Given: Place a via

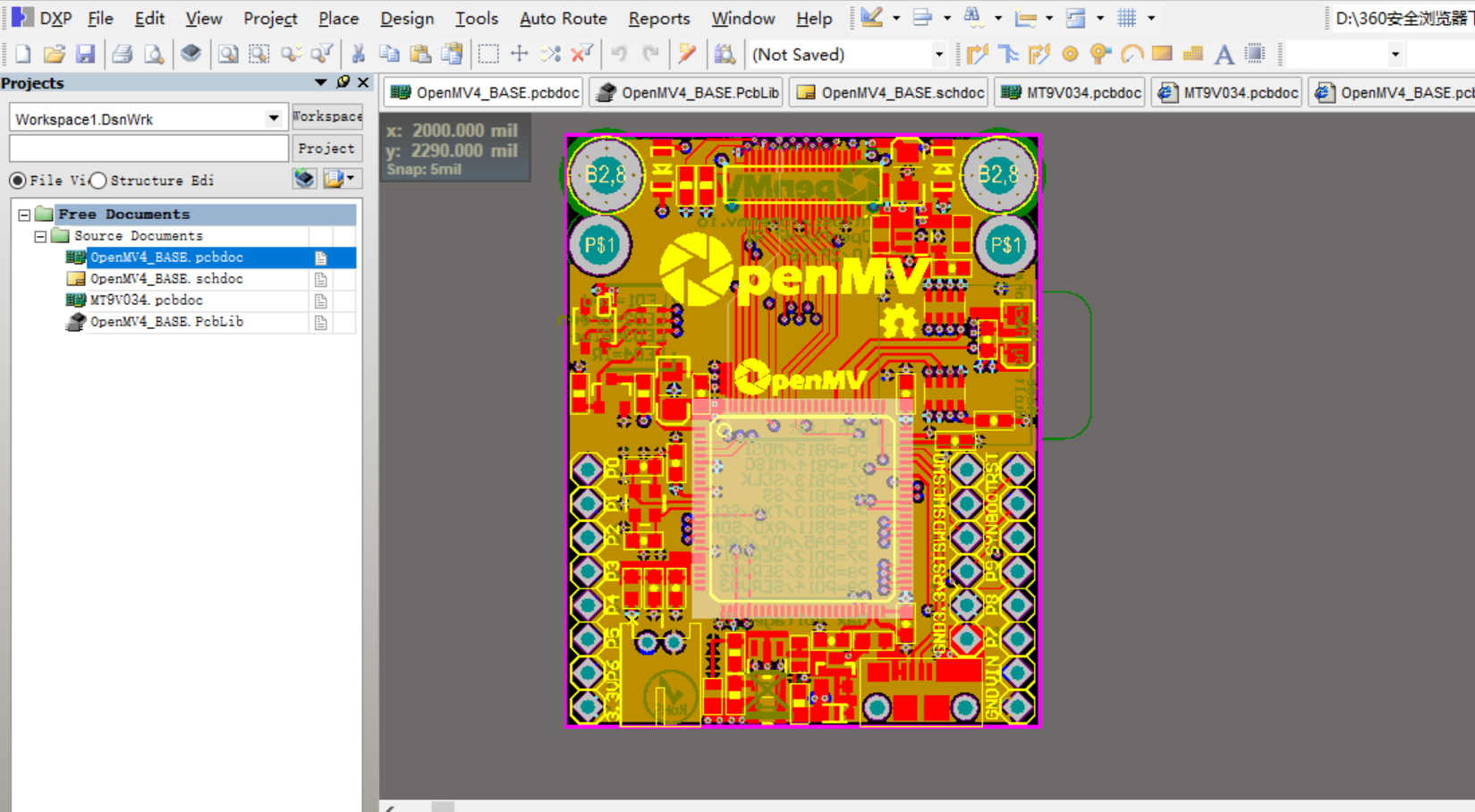Looking at the screenshot, I should tap(1101, 55).
